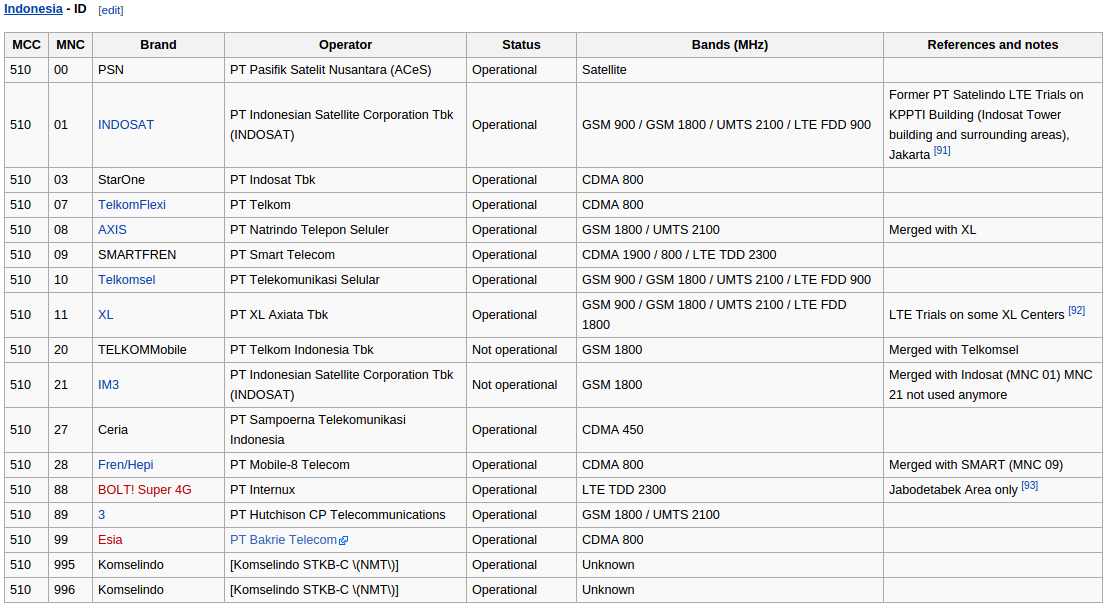The image size is (1109, 608).
Task: Select the PT Telkom operator cell
Action: [345, 204]
